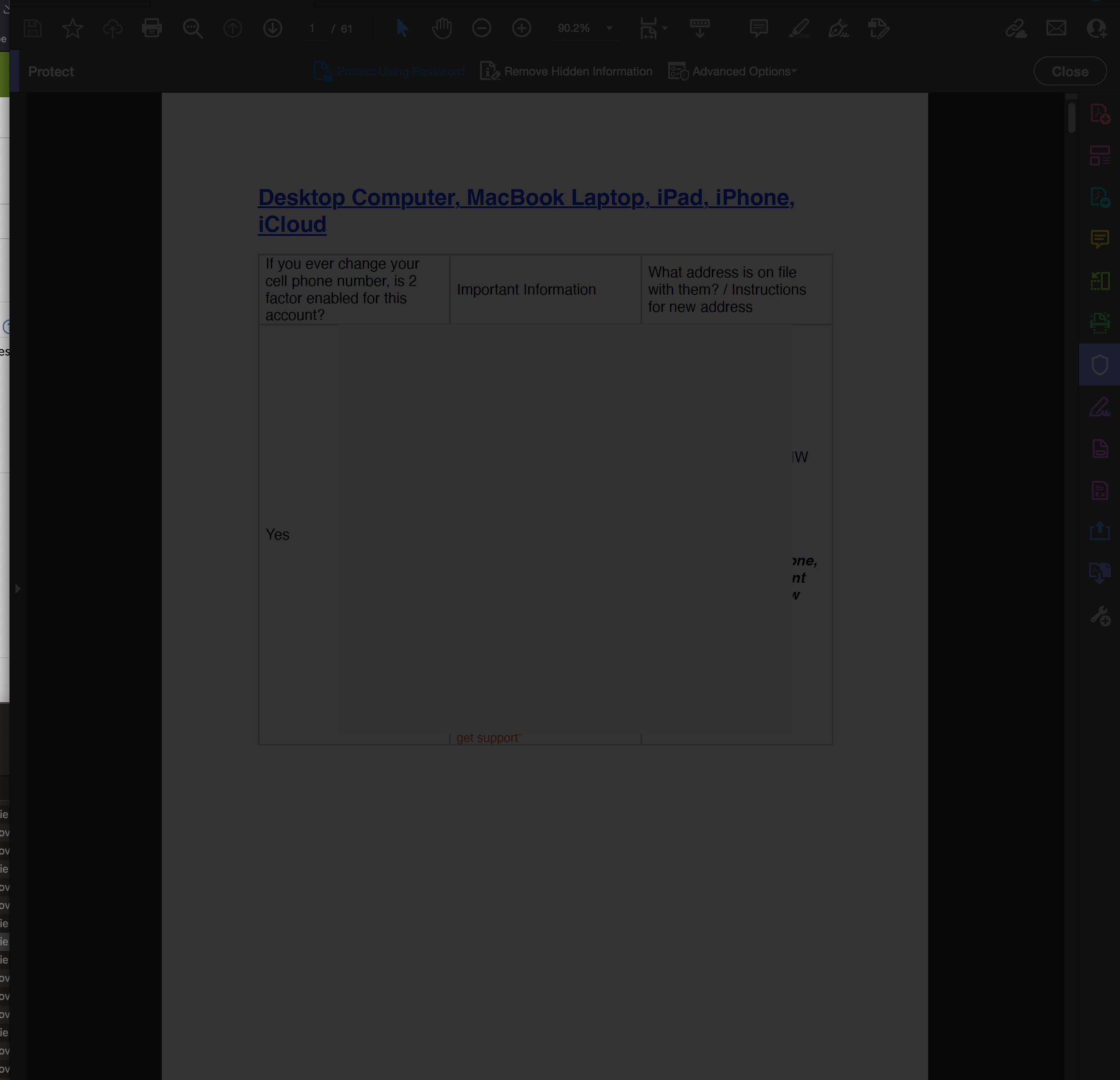
Task: Click the get support link
Action: [x=488, y=738]
